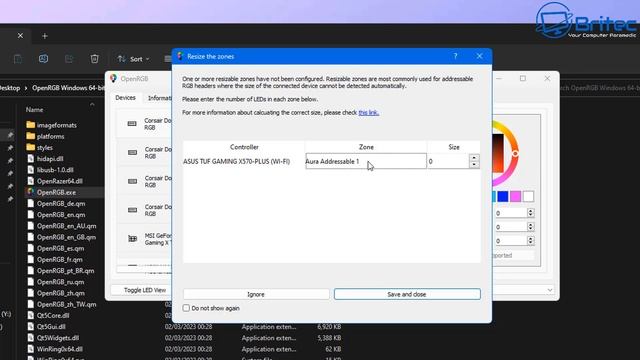Click the top color value spinbox arrows
This screenshot has height=360, width=640.
pos(531,213)
